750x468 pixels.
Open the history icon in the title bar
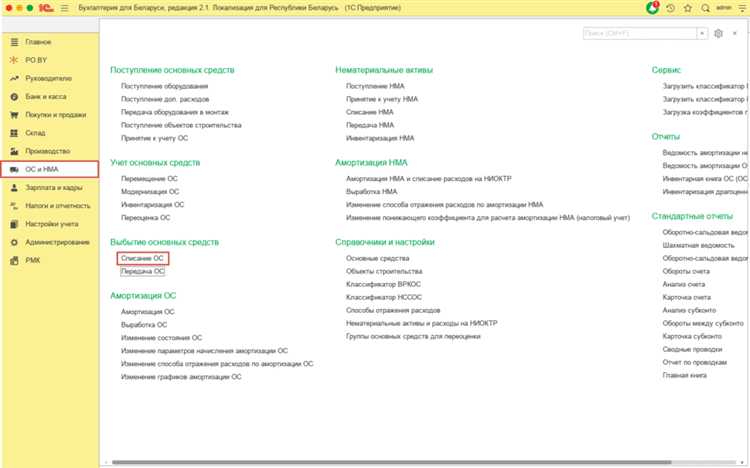coord(671,8)
